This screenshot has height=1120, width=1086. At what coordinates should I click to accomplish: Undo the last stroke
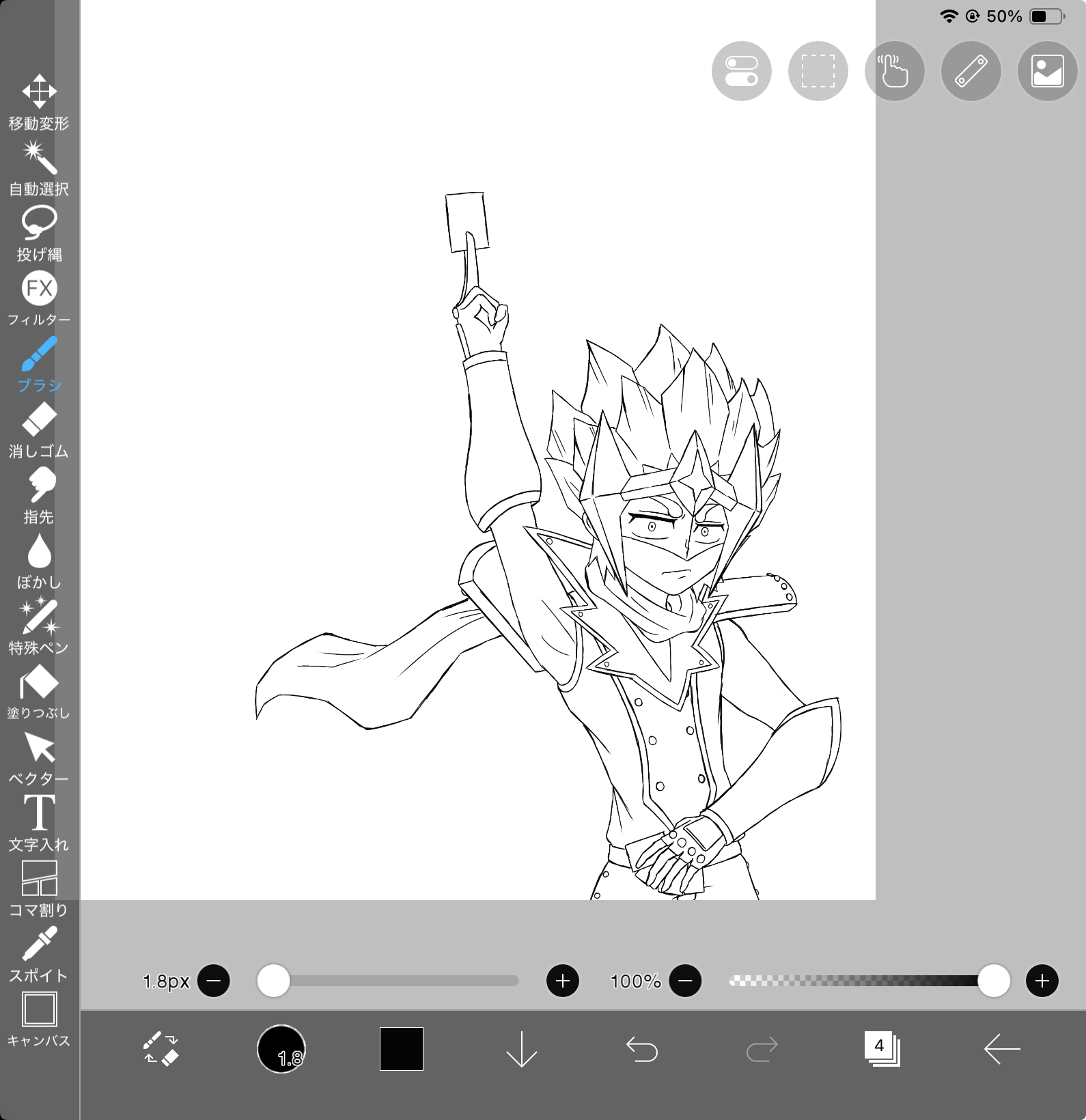click(642, 1049)
